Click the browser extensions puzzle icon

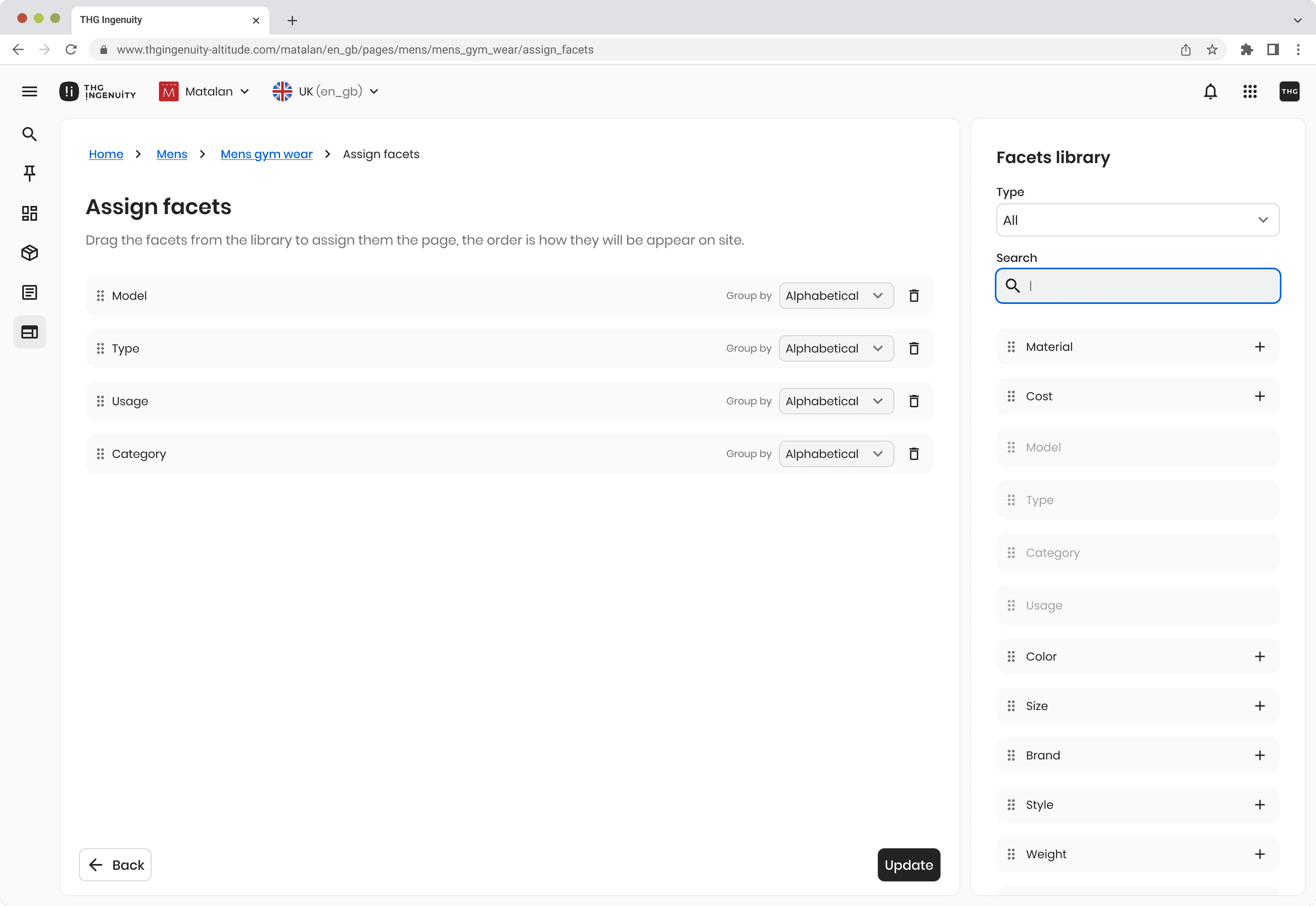click(x=1247, y=50)
